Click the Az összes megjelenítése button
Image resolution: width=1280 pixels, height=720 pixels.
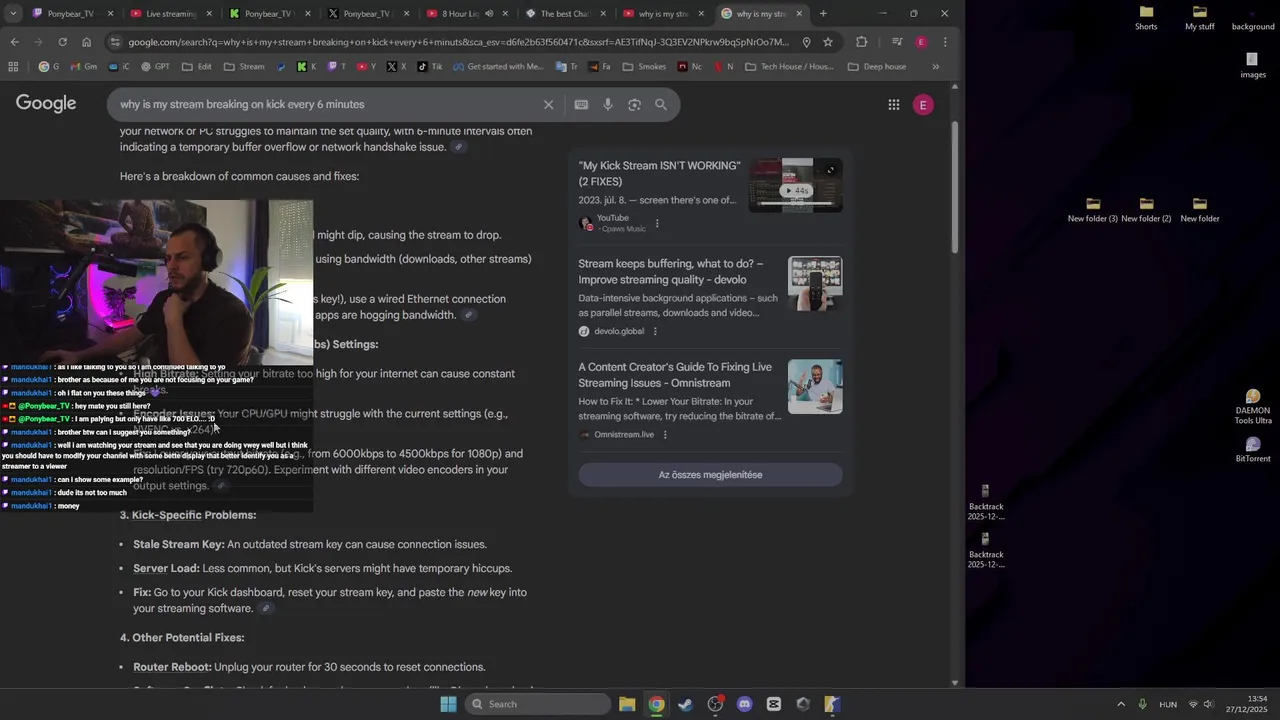710,475
